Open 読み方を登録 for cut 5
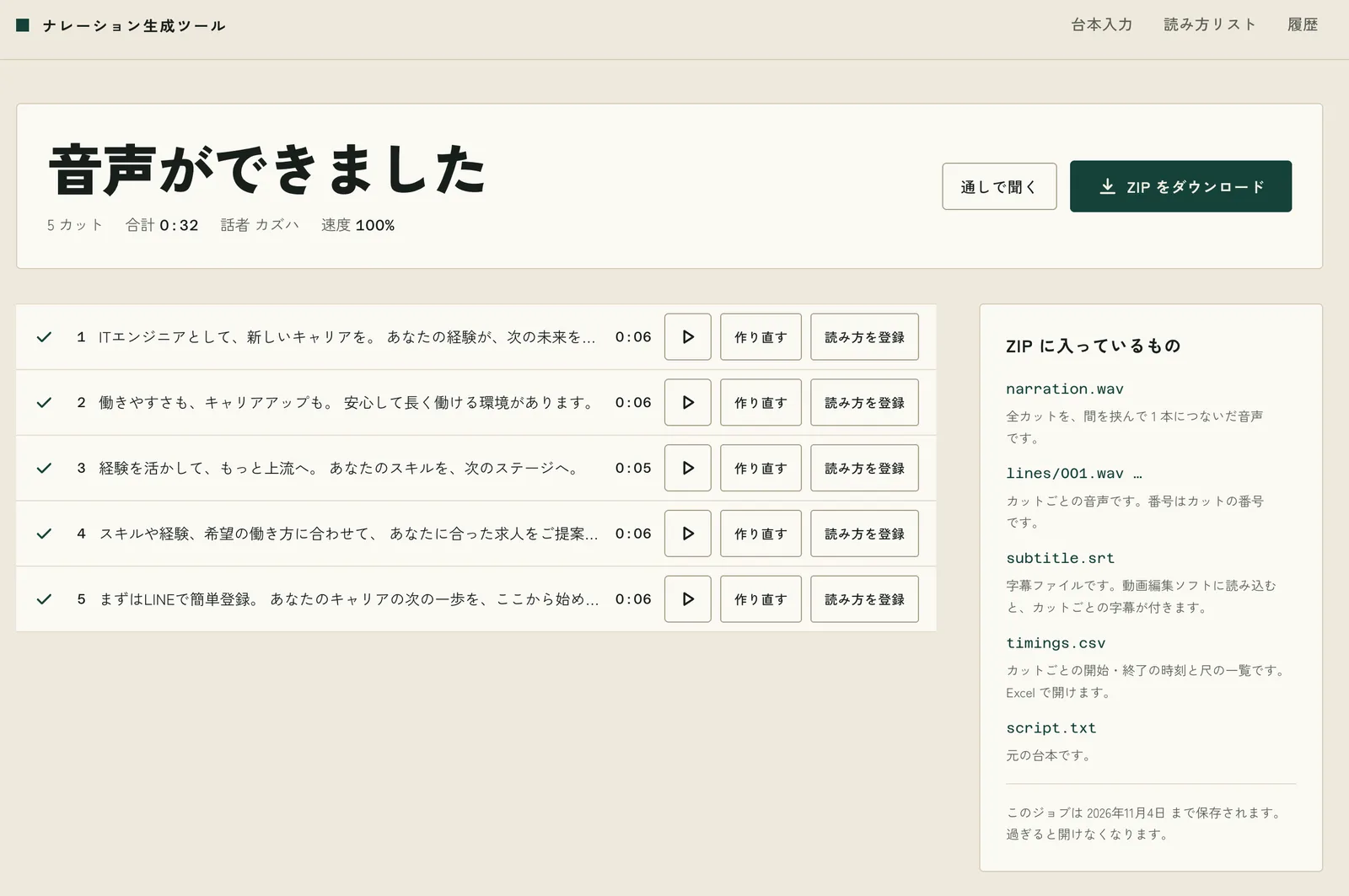This screenshot has width=1349, height=896. tap(864, 599)
